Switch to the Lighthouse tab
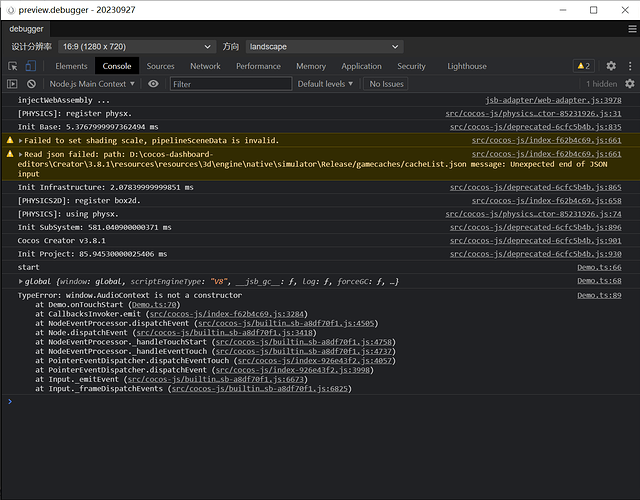The width and height of the screenshot is (640, 500). click(467, 66)
